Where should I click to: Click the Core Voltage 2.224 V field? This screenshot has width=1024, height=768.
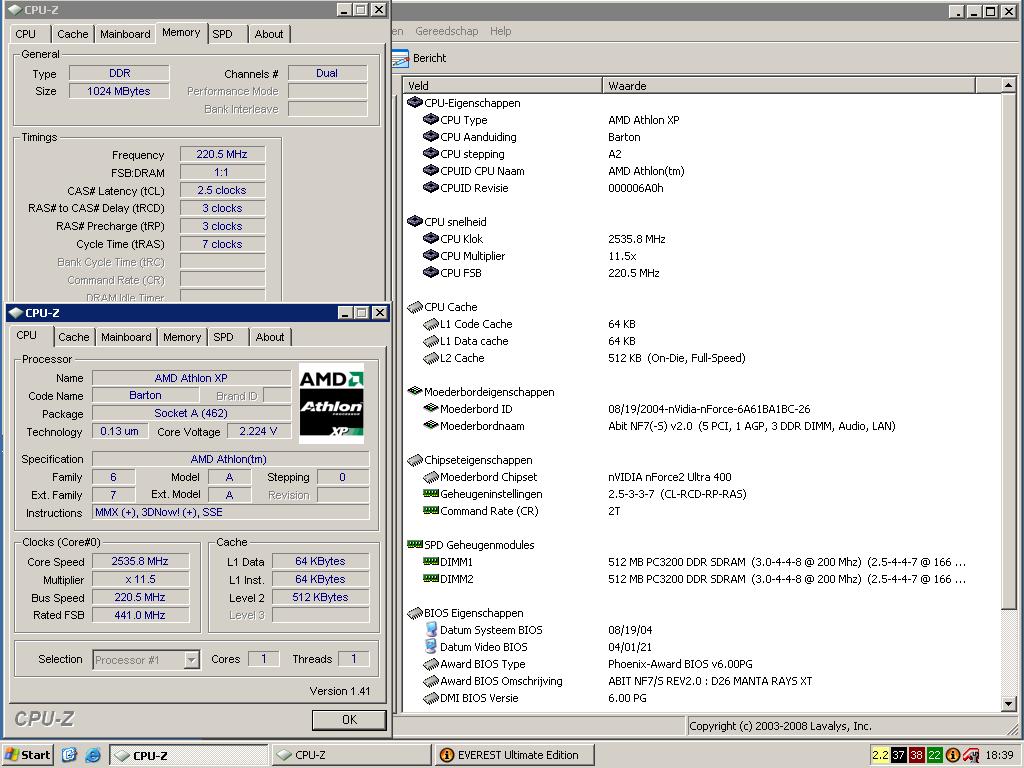pyautogui.click(x=259, y=432)
